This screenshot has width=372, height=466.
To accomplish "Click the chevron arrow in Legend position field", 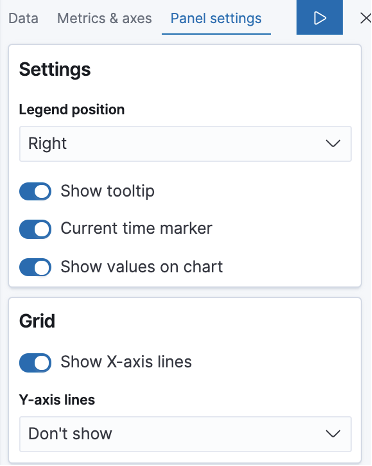I will [x=333, y=144].
